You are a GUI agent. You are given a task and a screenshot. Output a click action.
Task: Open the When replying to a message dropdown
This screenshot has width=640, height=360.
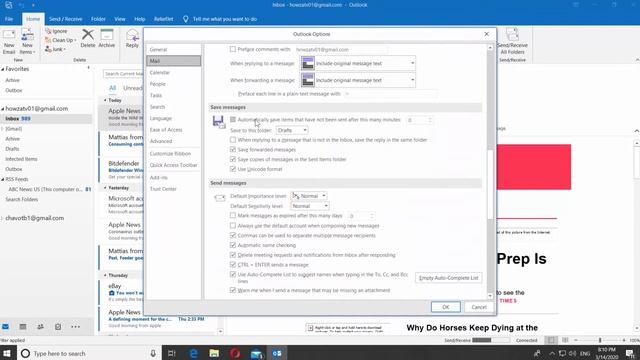click(358, 63)
